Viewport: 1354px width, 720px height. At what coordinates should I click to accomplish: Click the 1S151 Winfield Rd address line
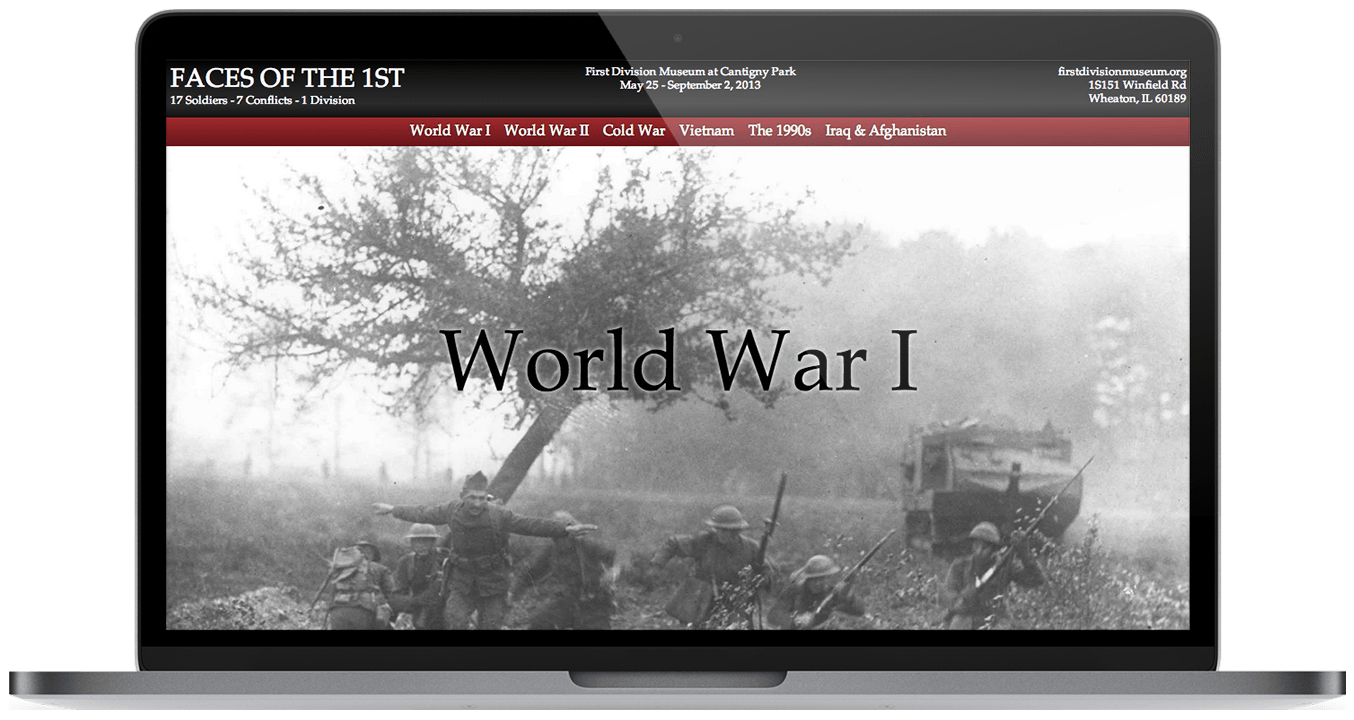point(1137,85)
